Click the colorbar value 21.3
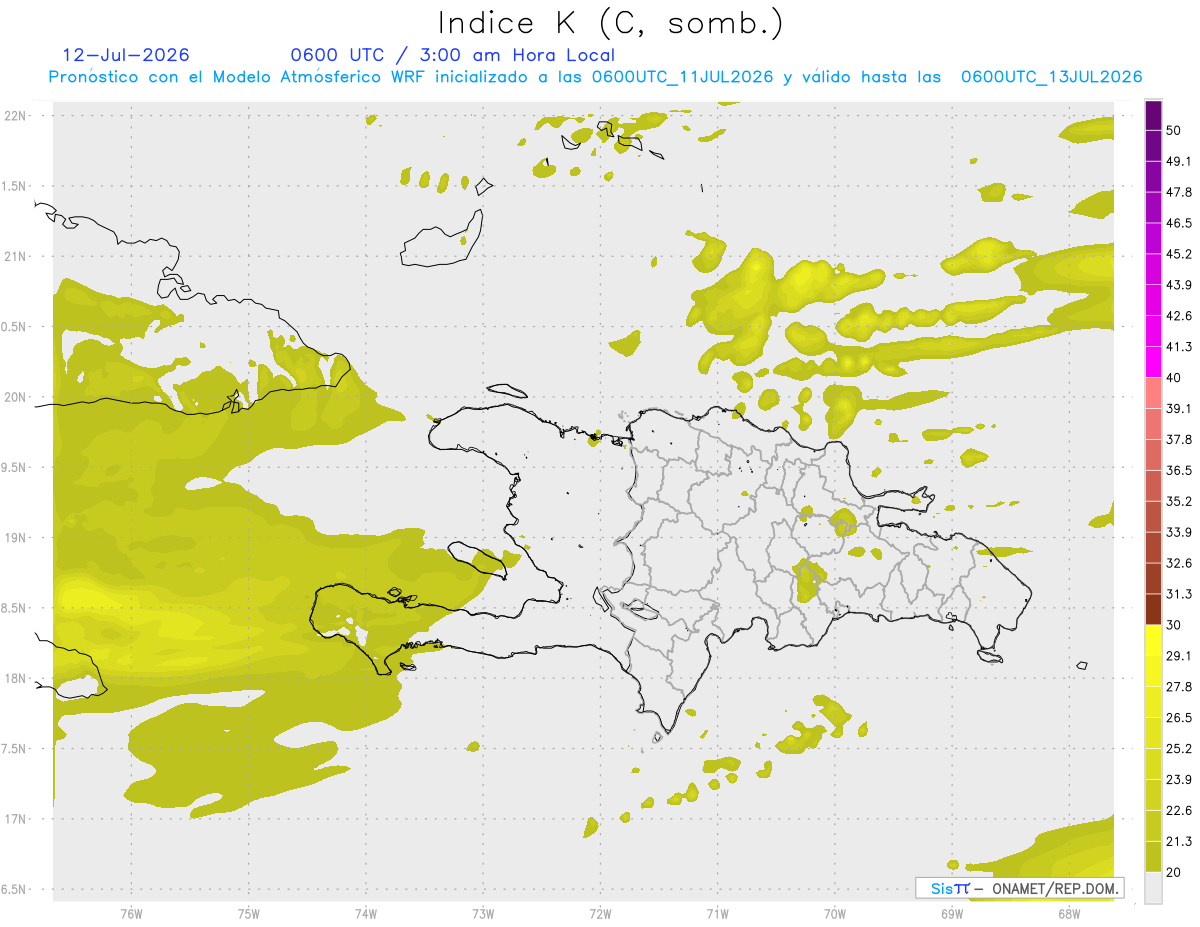 click(x=1179, y=842)
